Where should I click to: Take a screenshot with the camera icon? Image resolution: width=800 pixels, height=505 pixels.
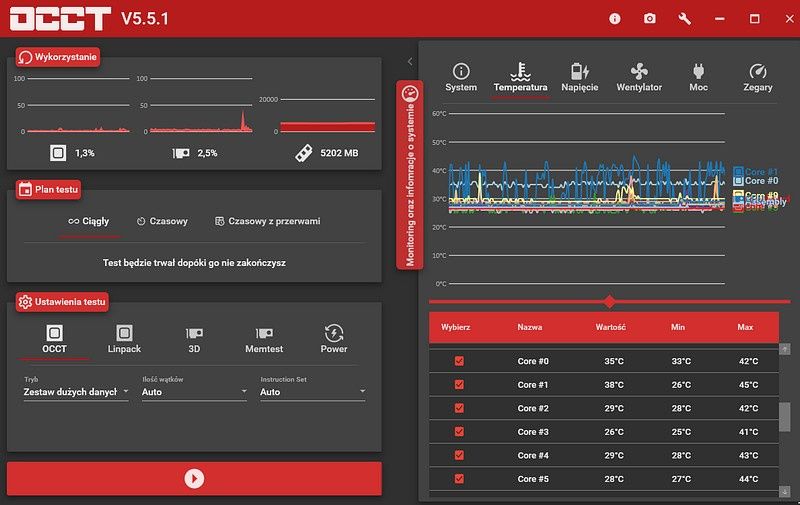click(x=649, y=19)
